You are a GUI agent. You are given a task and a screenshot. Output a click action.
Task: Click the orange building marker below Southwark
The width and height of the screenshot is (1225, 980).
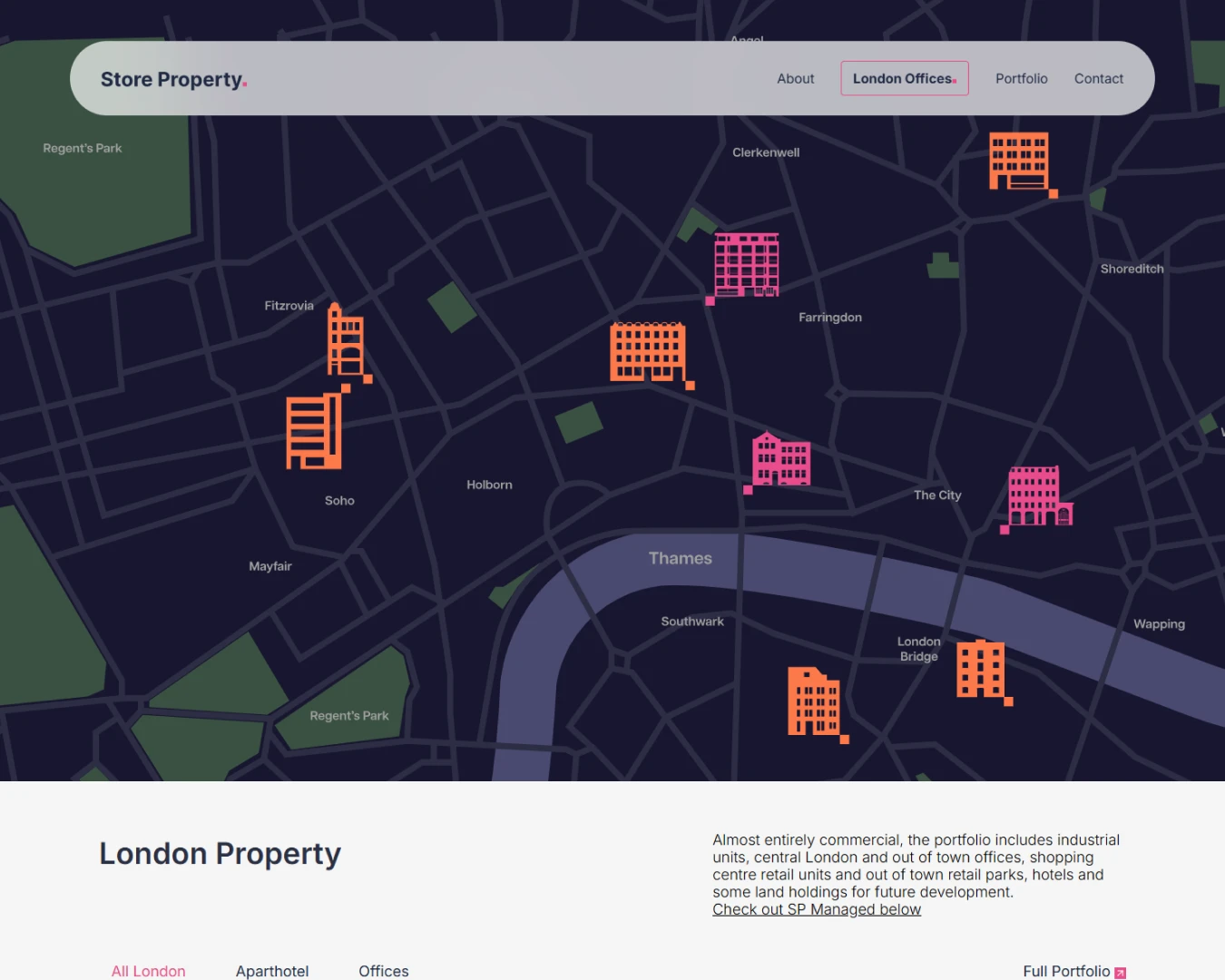tap(814, 701)
